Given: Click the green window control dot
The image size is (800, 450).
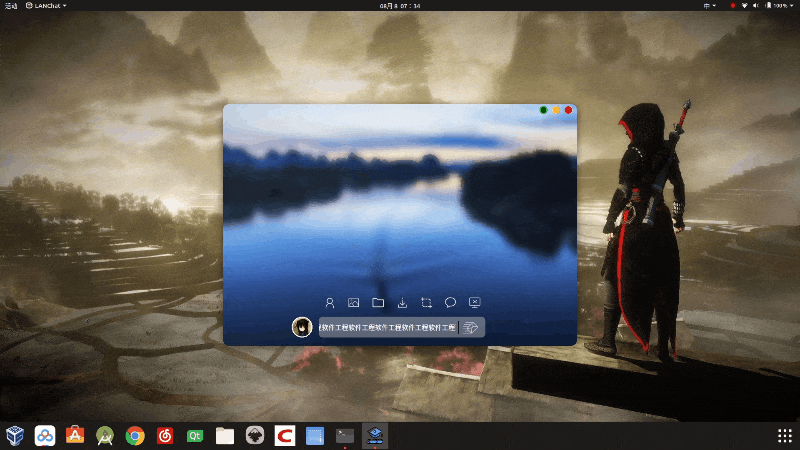Looking at the screenshot, I should (543, 110).
